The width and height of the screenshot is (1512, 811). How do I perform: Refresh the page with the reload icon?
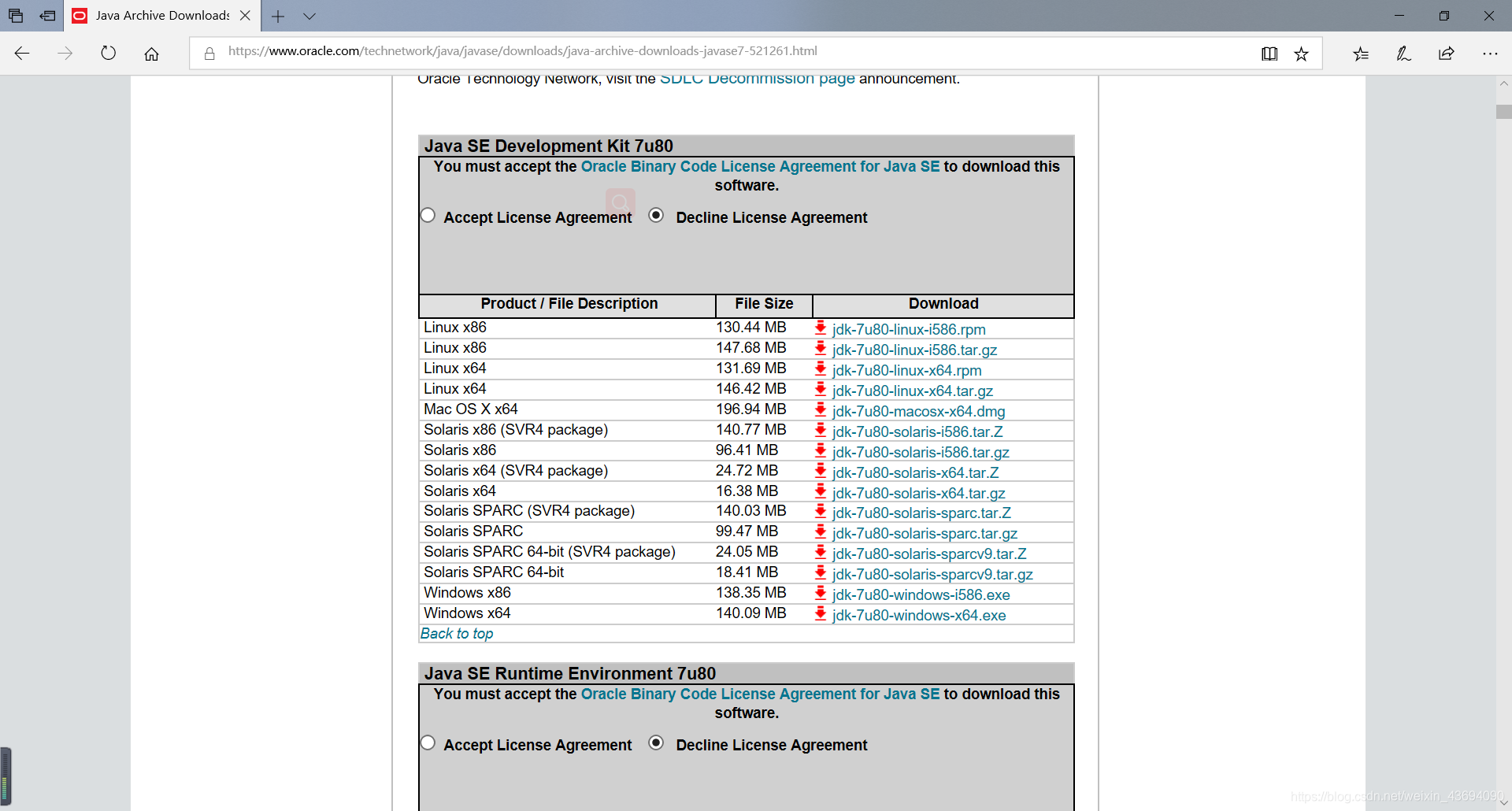[x=109, y=54]
